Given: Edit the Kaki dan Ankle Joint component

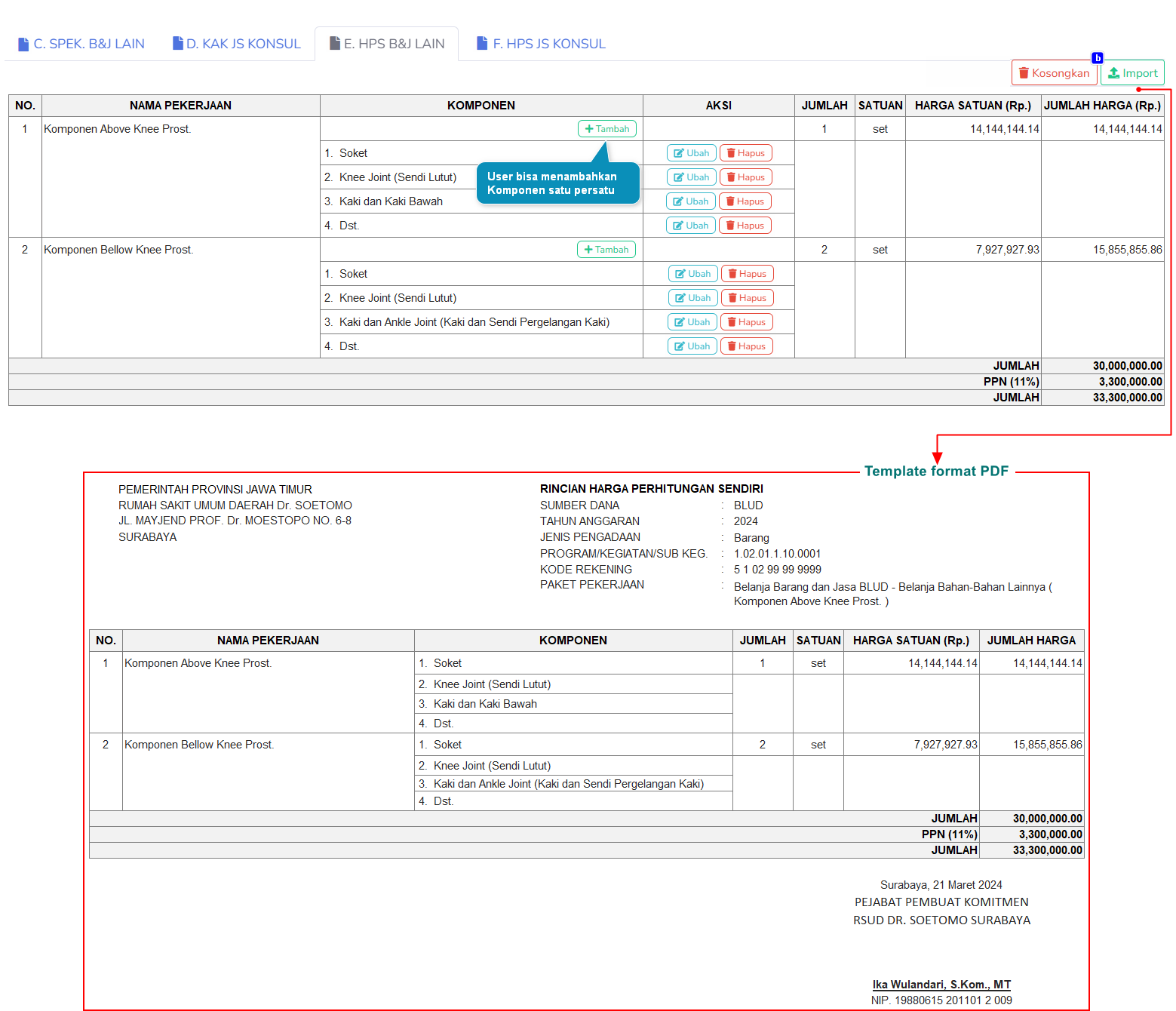Looking at the screenshot, I should [x=692, y=322].
